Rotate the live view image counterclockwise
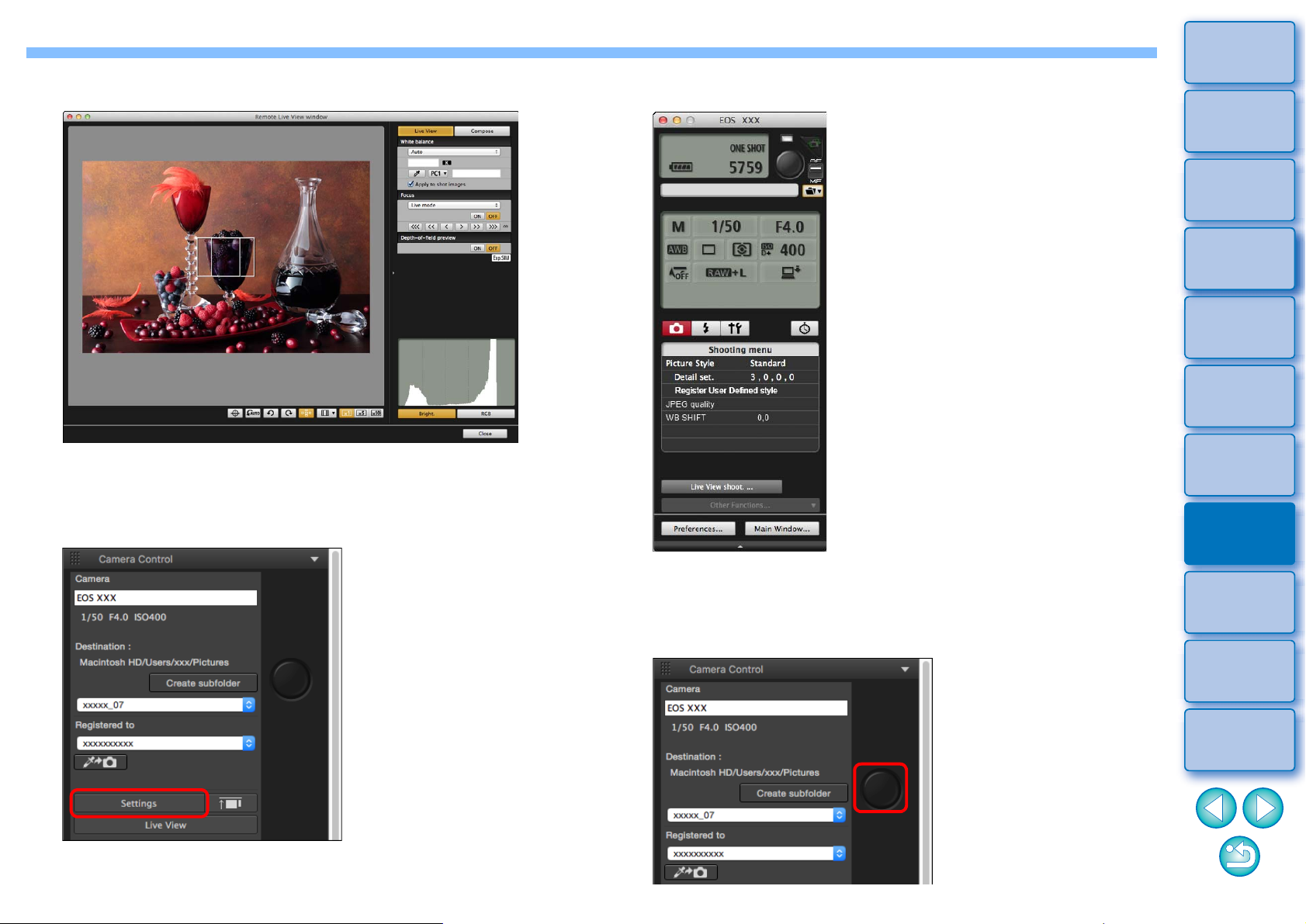The image size is (1306, 924). click(271, 413)
